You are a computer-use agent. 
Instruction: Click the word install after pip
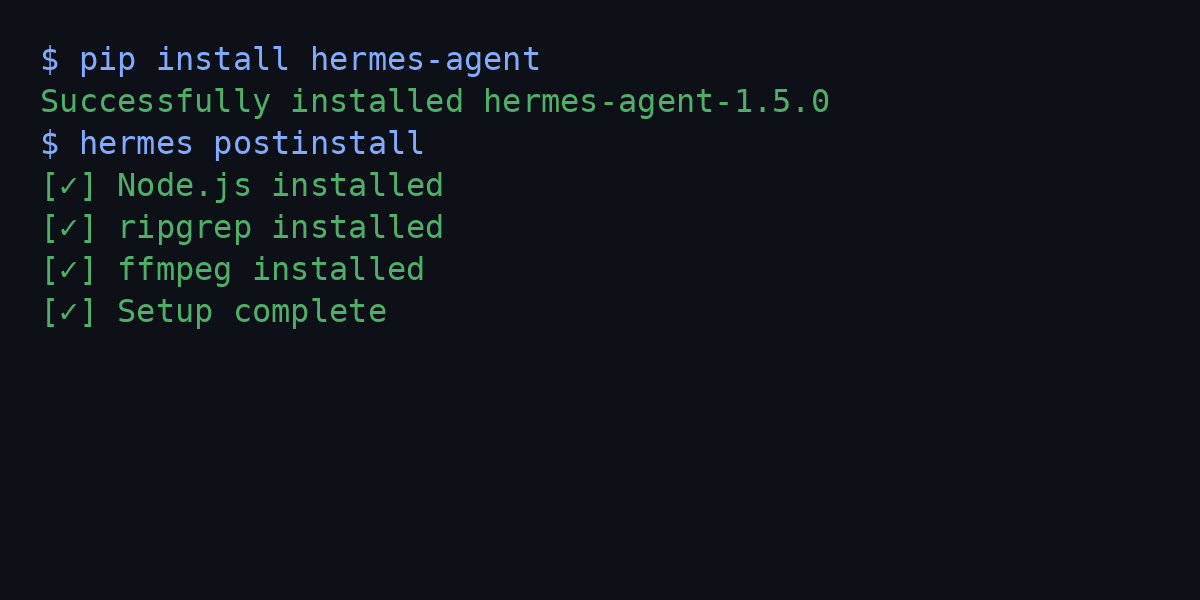tap(223, 60)
